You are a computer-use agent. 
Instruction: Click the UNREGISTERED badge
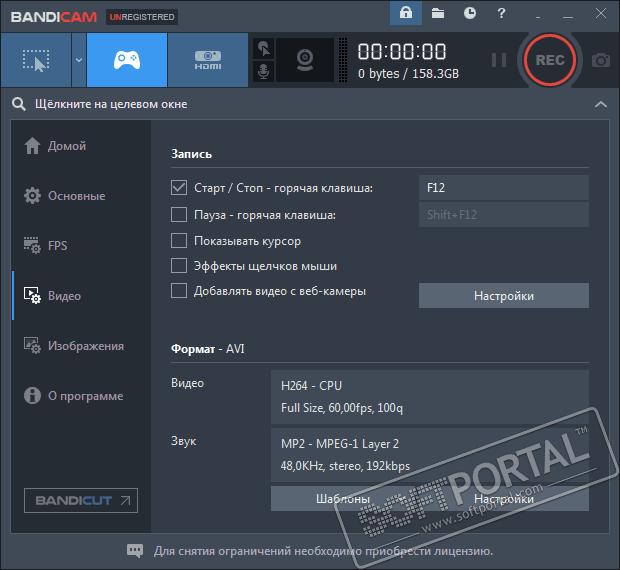click(x=142, y=17)
